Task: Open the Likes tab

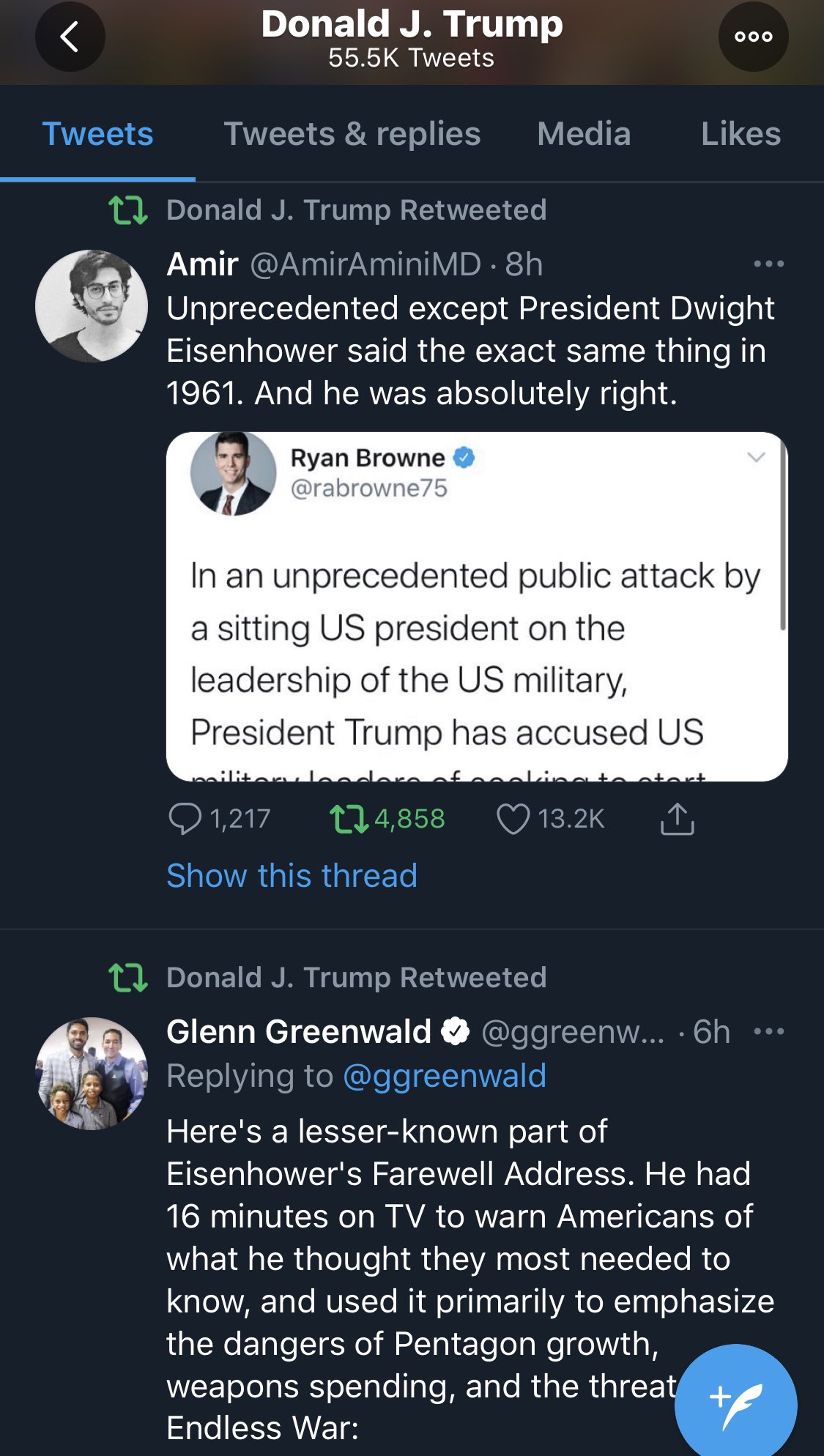Action: tap(741, 134)
